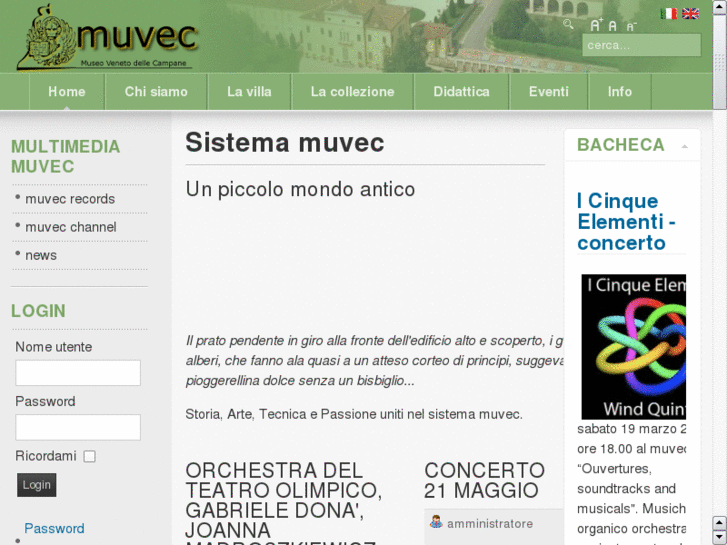727x545 pixels.
Task: Click the search magnifier icon
Action: [x=568, y=24]
